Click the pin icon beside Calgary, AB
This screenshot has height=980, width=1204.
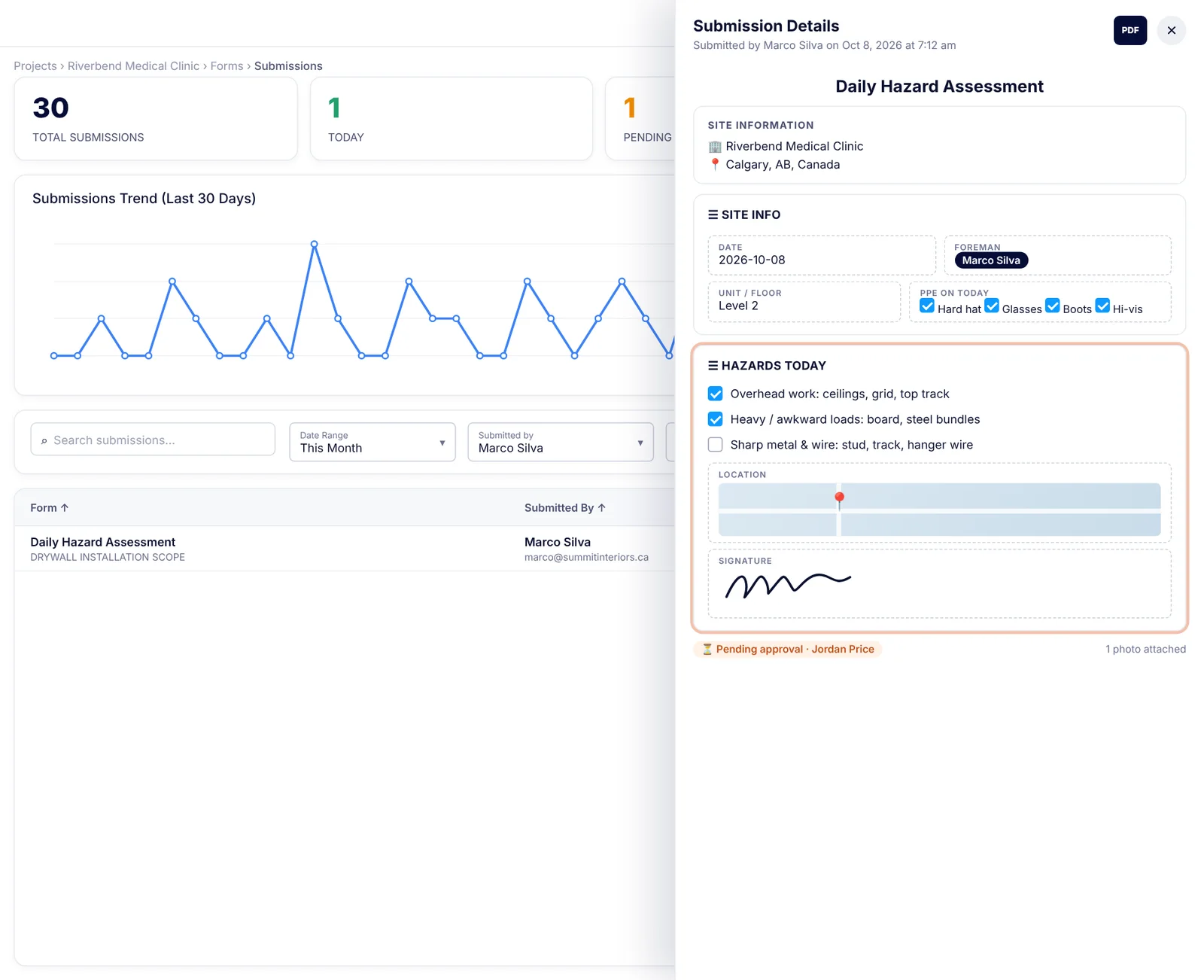click(x=715, y=164)
